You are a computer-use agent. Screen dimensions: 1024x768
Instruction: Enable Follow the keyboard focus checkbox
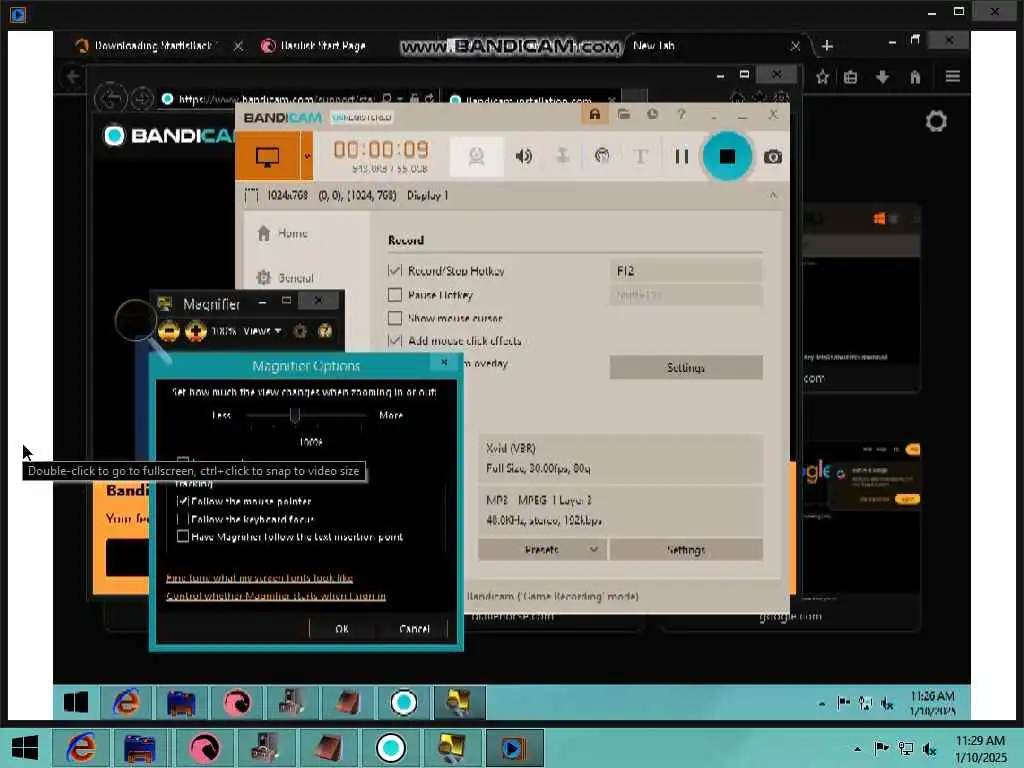183,519
